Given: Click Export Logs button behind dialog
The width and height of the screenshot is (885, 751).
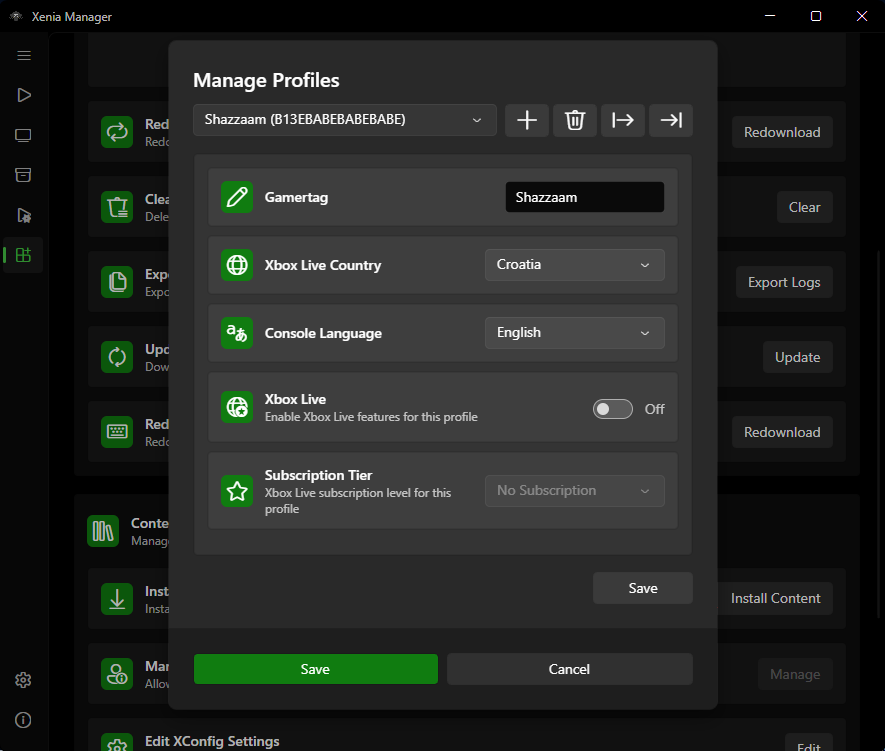Looking at the screenshot, I should pos(784,282).
